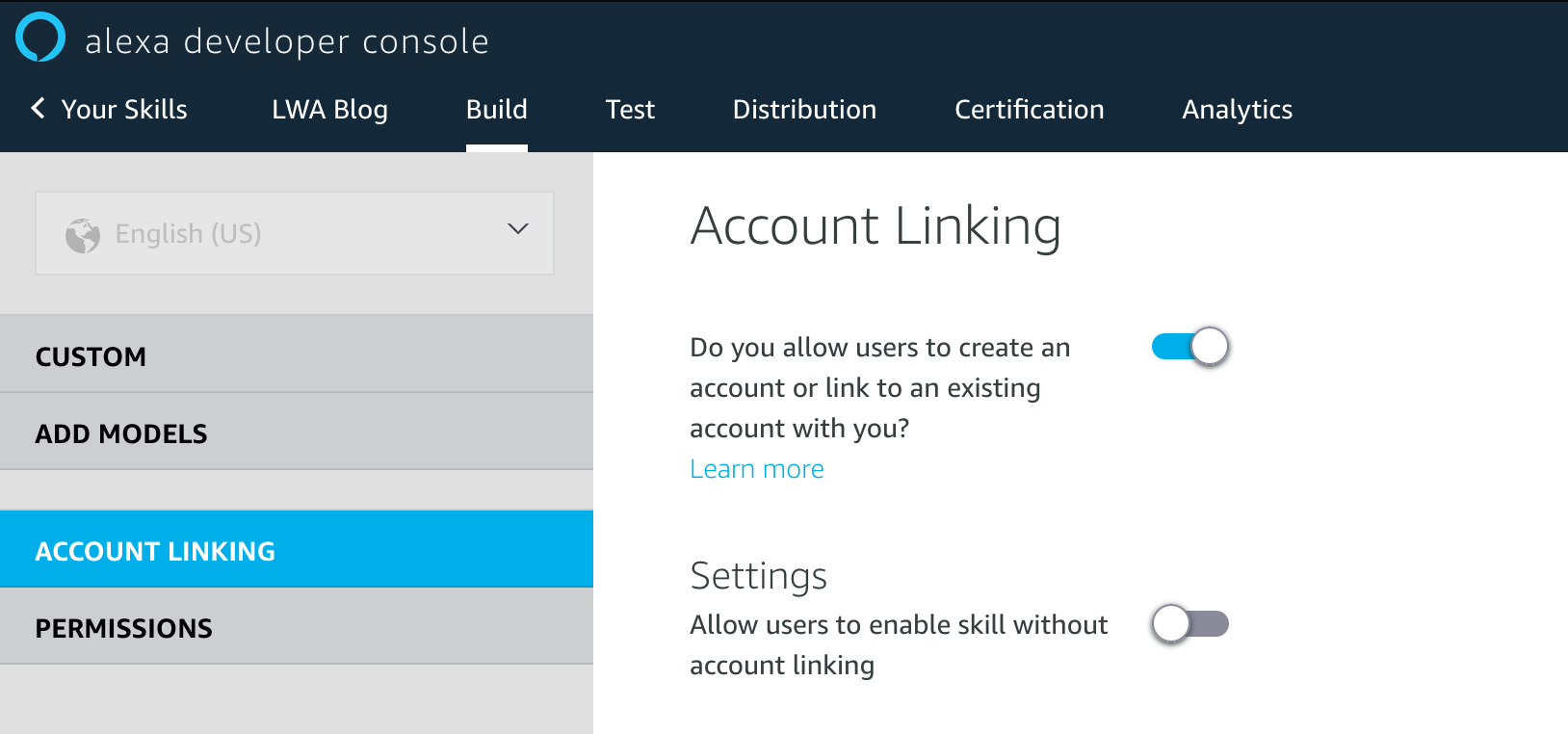Select CUSTOM in the sidebar
This screenshot has width=1568, height=734.
[297, 354]
